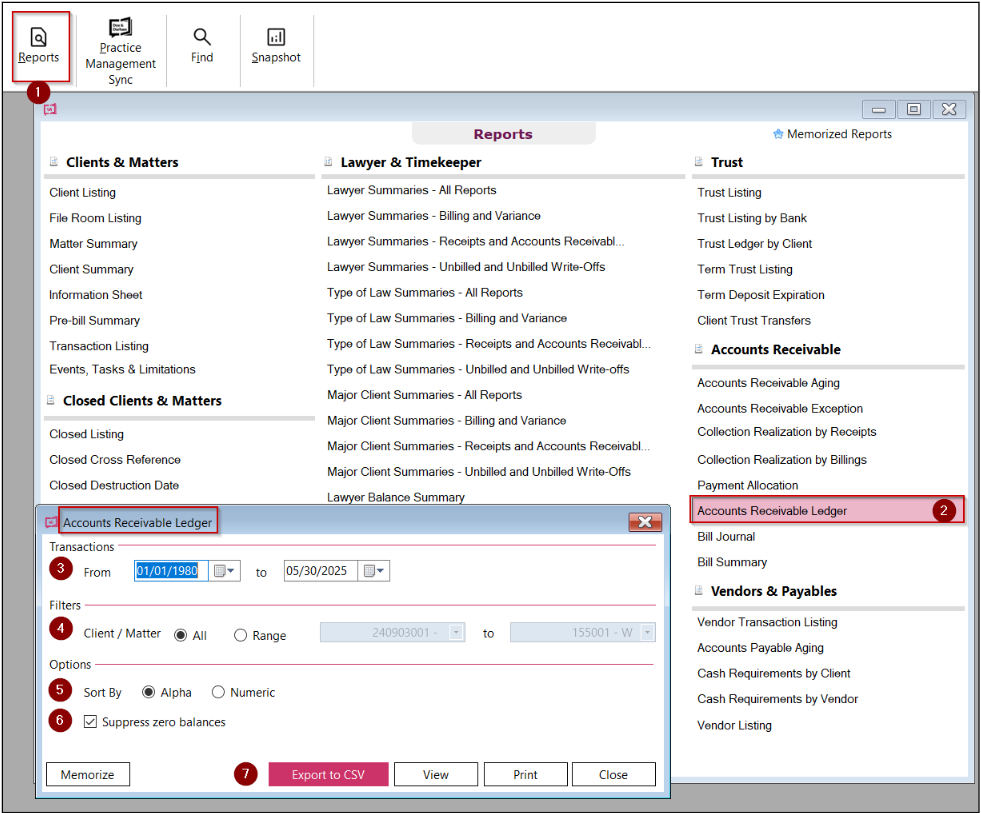Viewport: 981px width, 813px height.
Task: Open the To date calendar picker
Action: pos(374,571)
